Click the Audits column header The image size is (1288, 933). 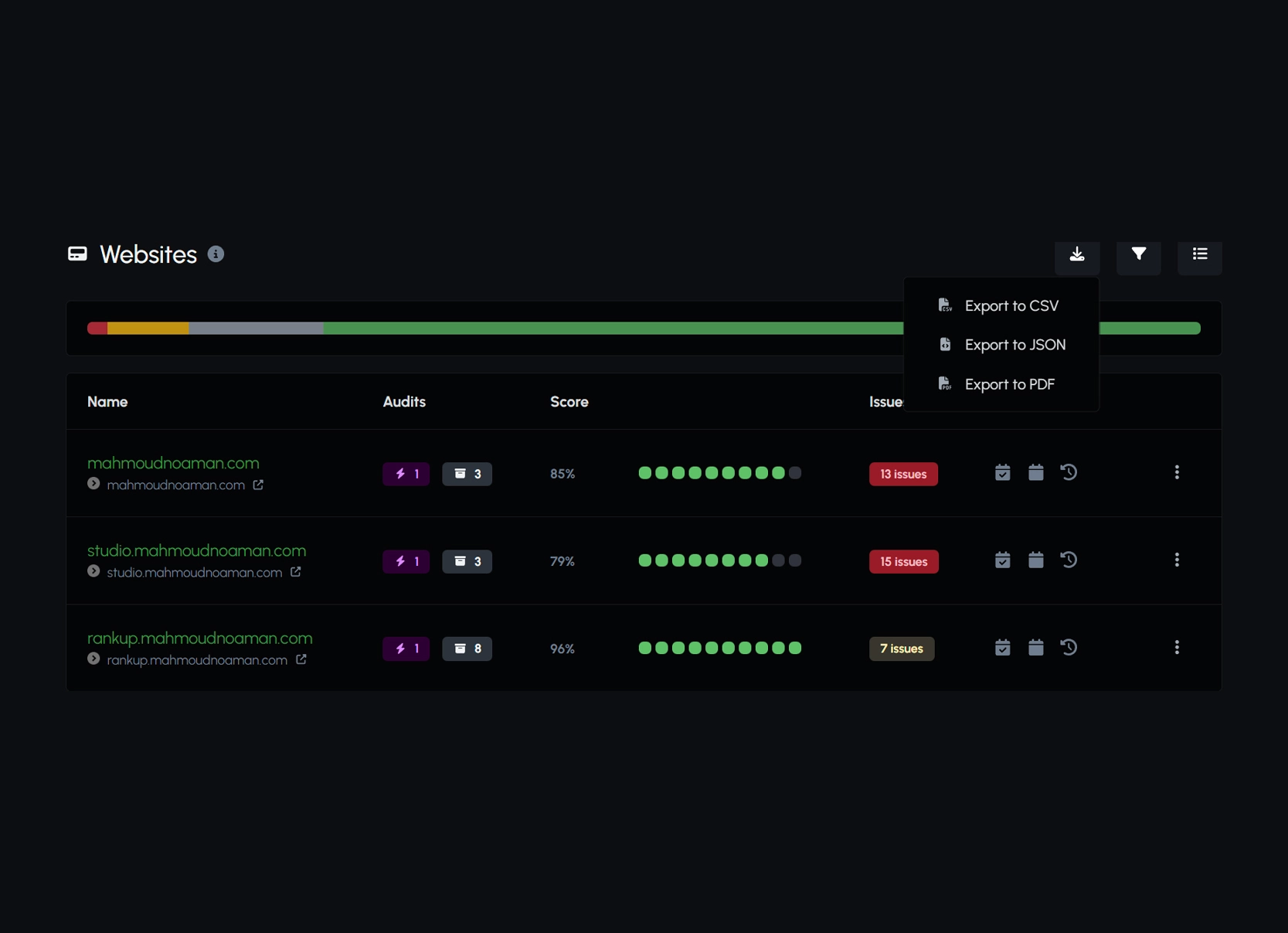point(404,402)
